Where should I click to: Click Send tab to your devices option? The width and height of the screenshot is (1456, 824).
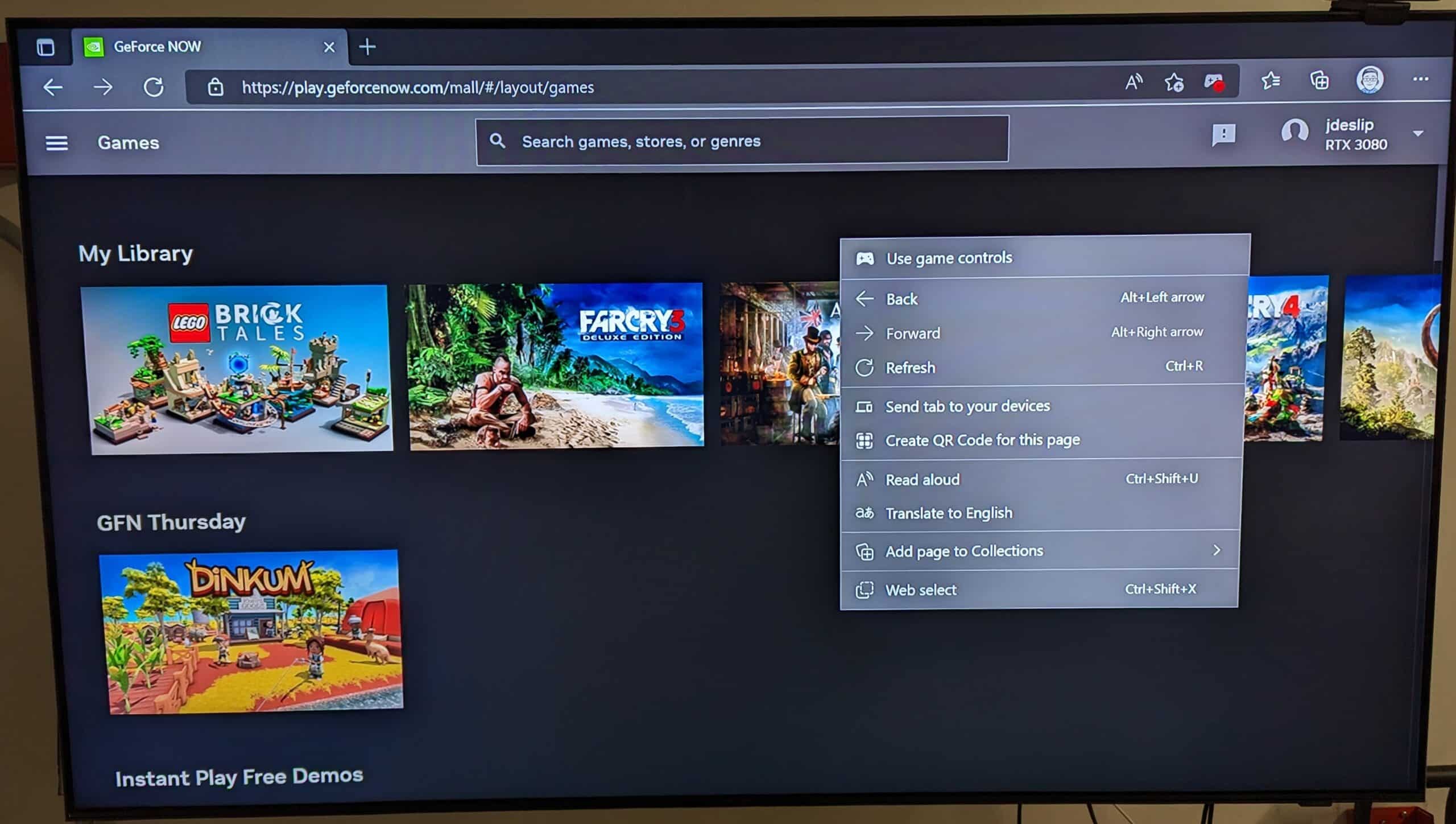(x=967, y=405)
